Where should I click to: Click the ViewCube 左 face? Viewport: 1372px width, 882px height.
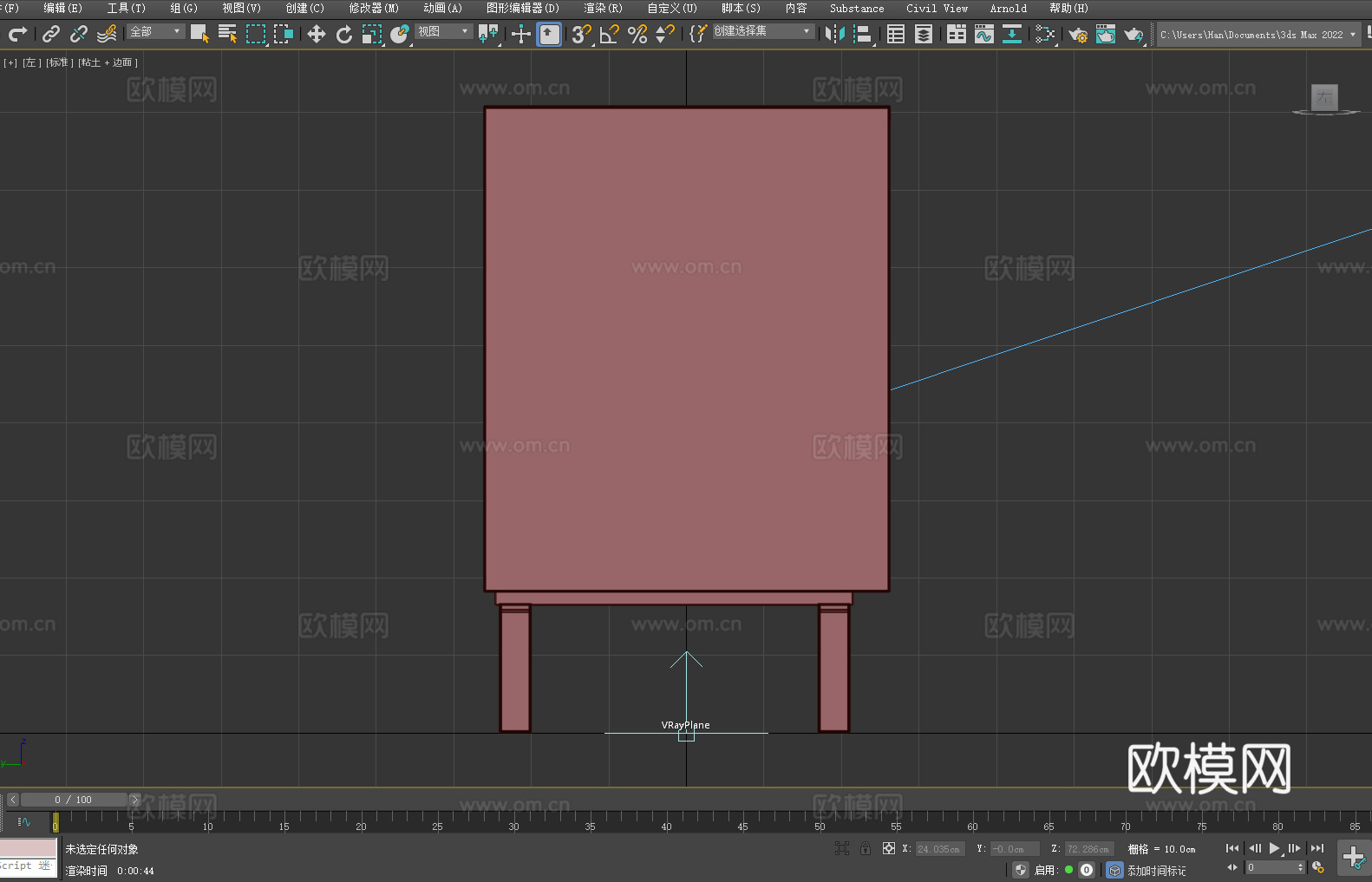point(1324,97)
